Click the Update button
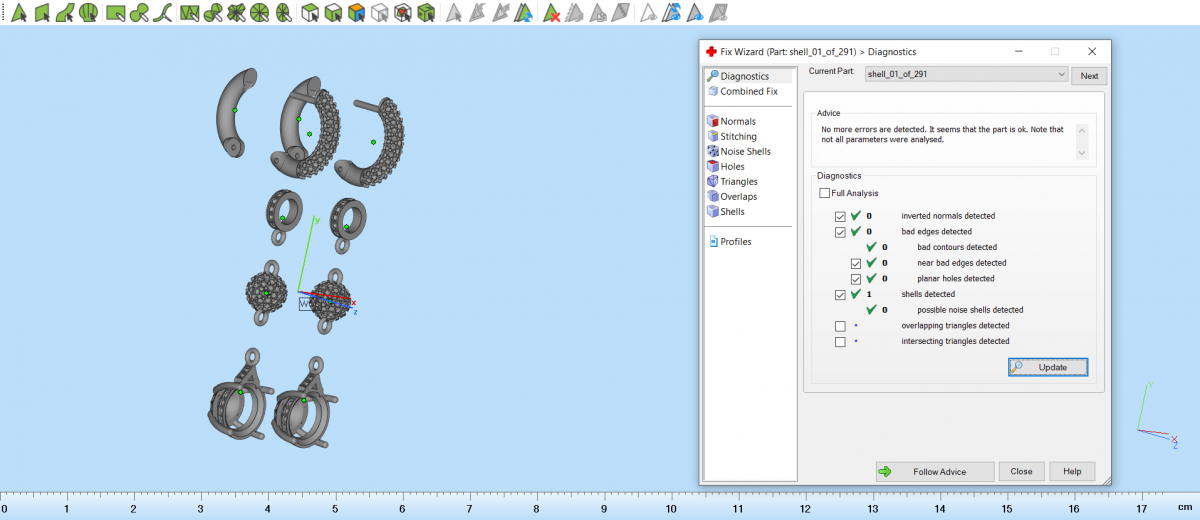This screenshot has width=1200, height=520. (x=1048, y=367)
